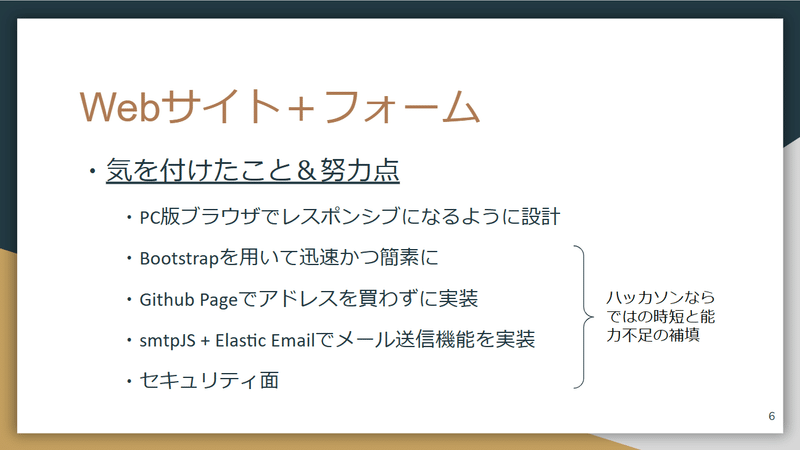Click the right curly brace shape

pos(584,317)
